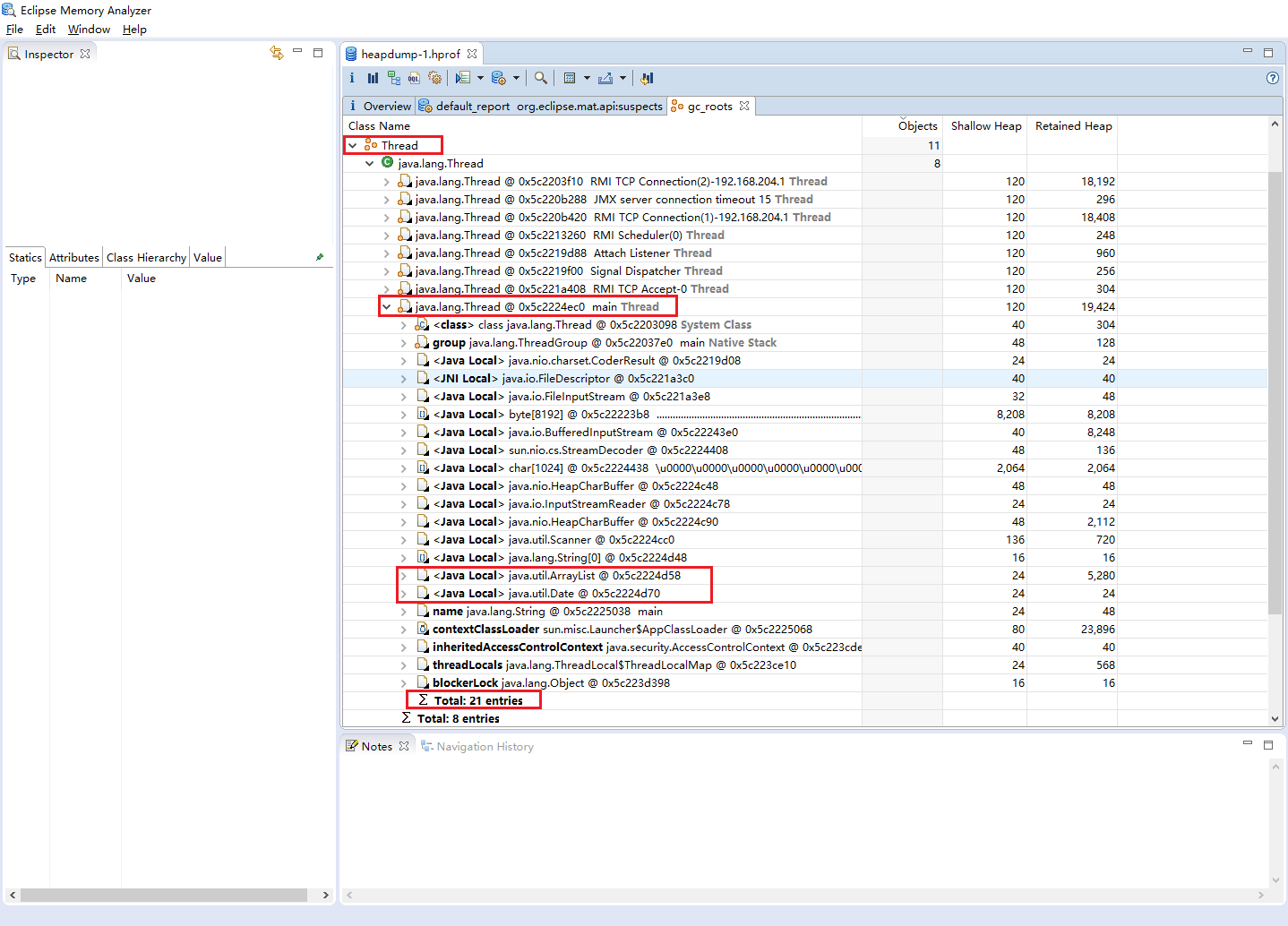The height and width of the screenshot is (926, 1288).
Task: Expand the java.util.ArrayList @ 0x5c2224d58 row
Action: pyautogui.click(x=404, y=575)
